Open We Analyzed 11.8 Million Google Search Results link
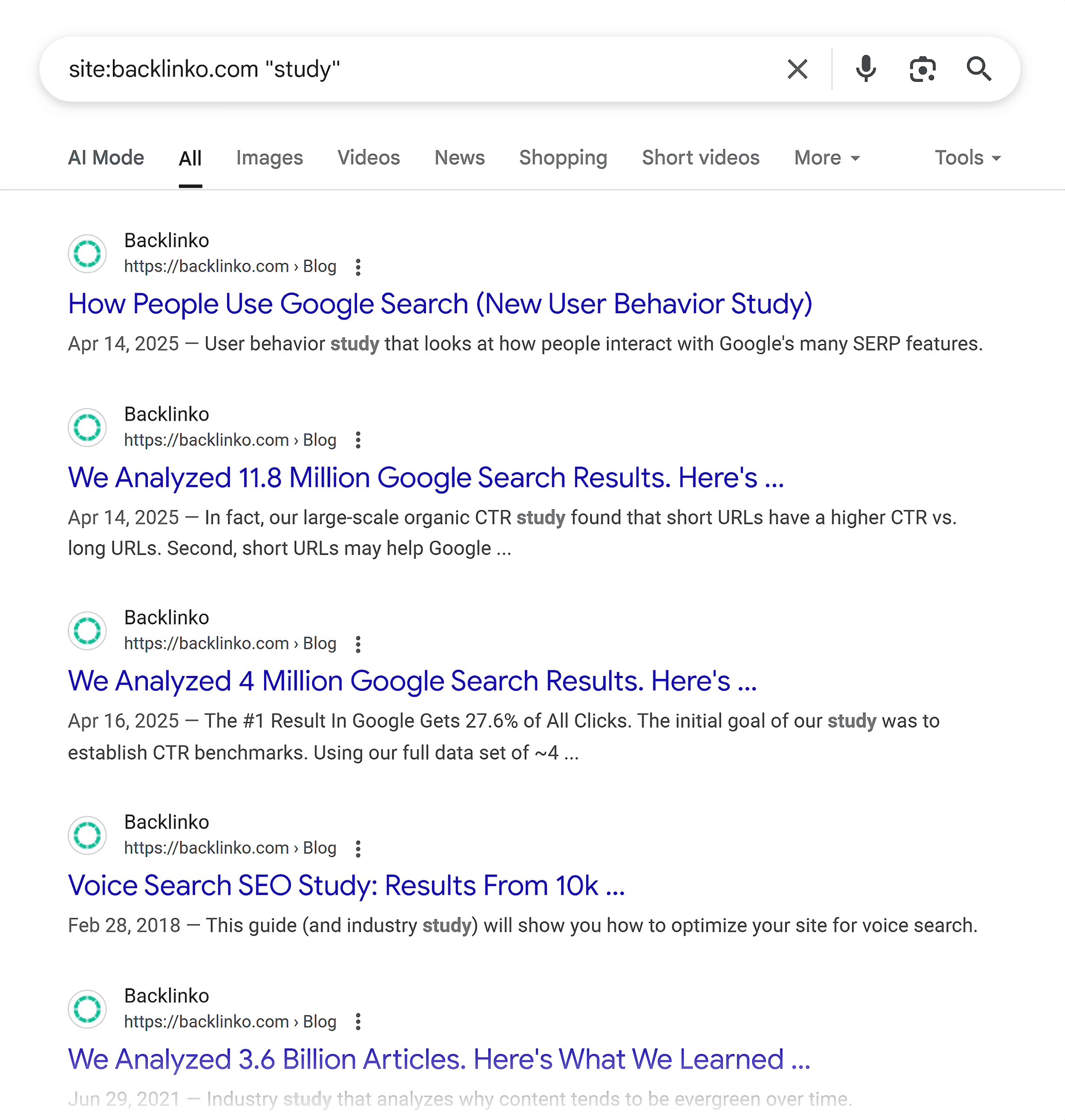 (426, 478)
